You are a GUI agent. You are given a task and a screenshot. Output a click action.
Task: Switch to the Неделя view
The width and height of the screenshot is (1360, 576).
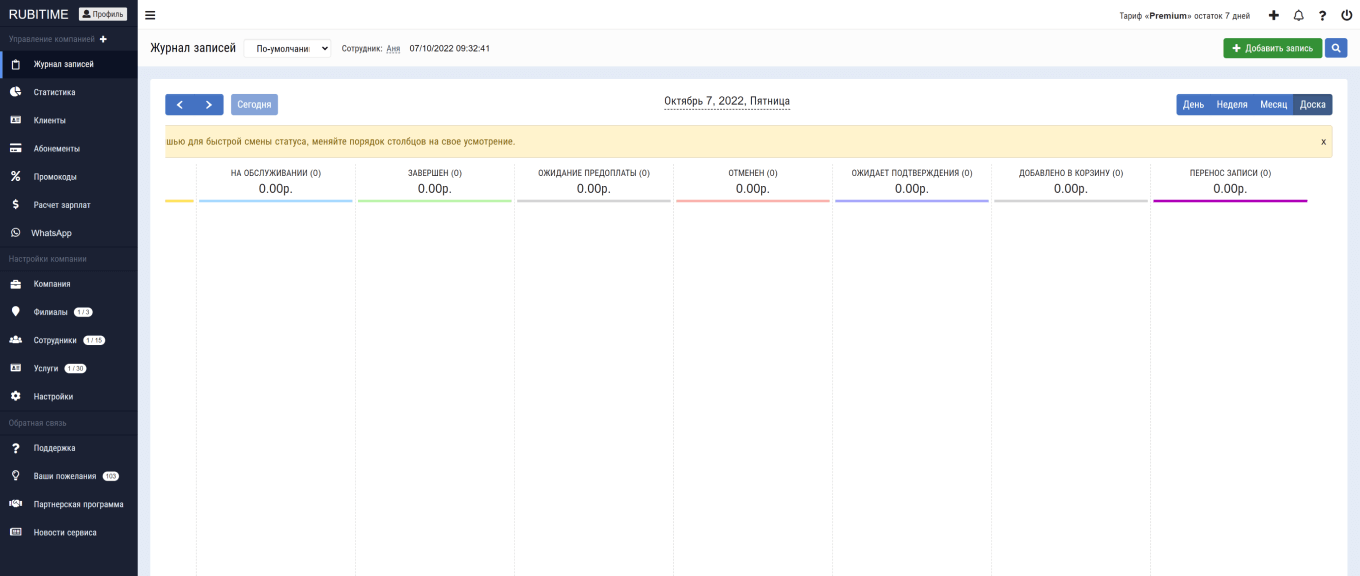pyautogui.click(x=1231, y=105)
